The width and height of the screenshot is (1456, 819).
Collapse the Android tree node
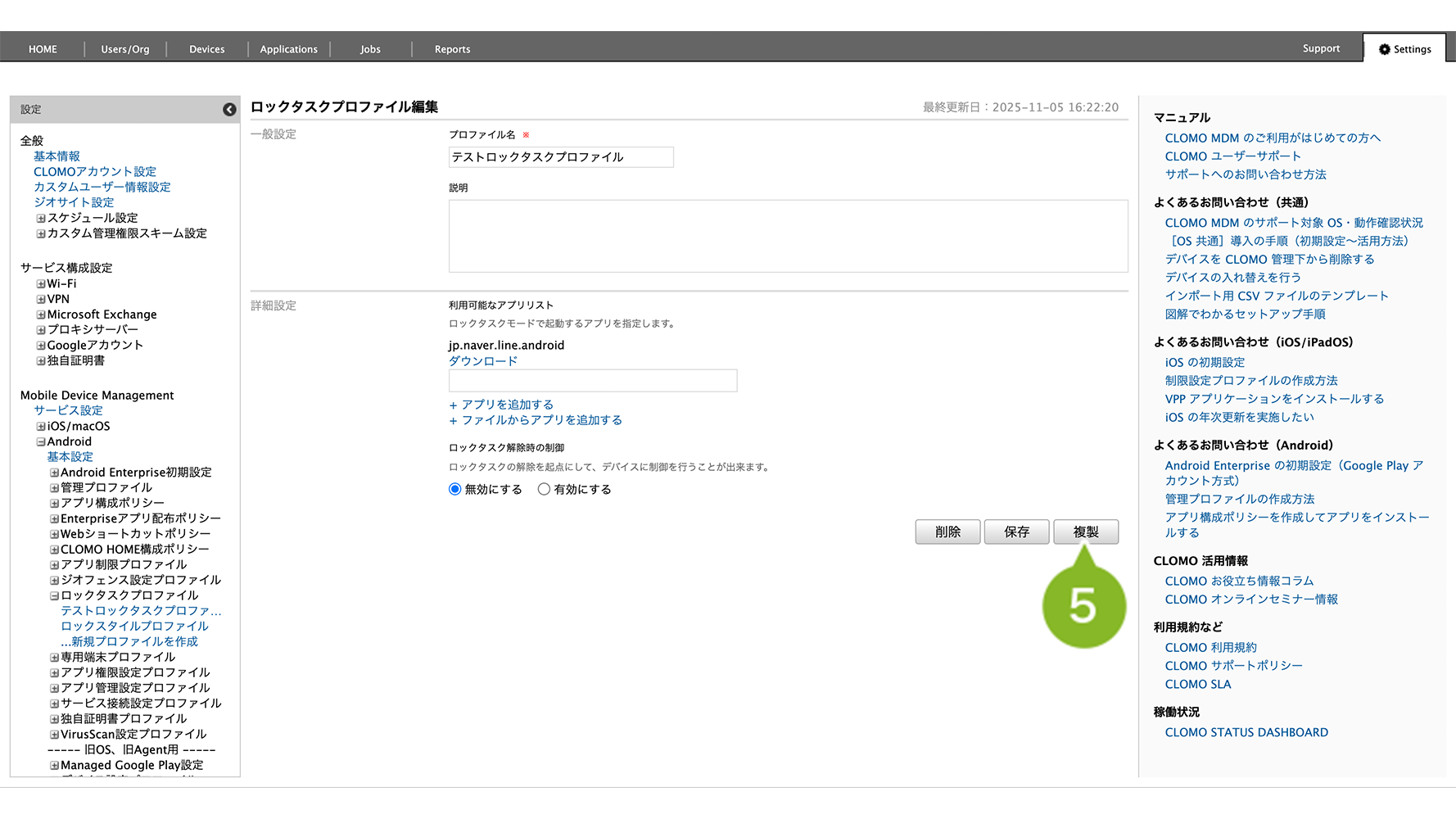pyautogui.click(x=41, y=442)
